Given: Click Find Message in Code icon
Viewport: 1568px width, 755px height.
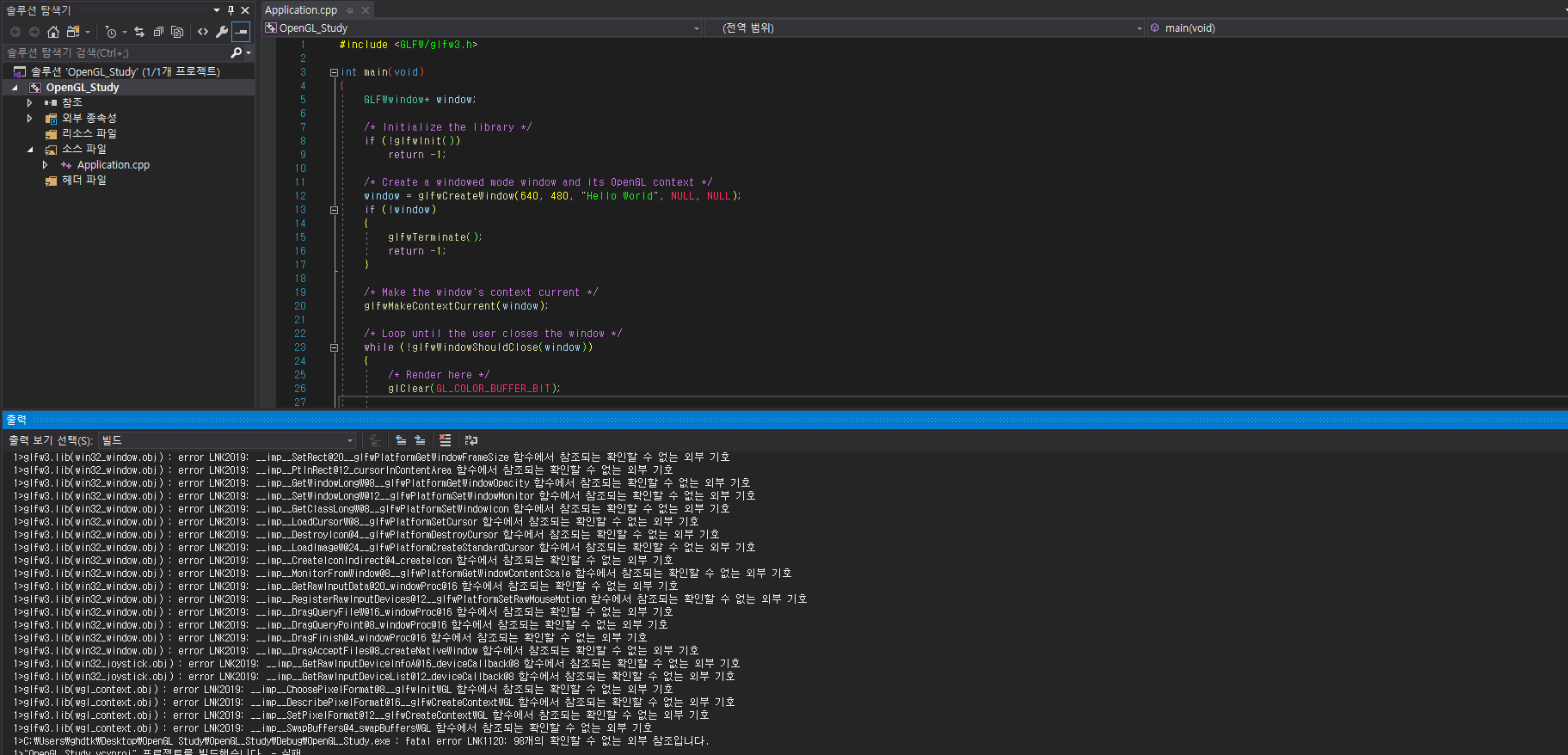Looking at the screenshot, I should (x=375, y=440).
